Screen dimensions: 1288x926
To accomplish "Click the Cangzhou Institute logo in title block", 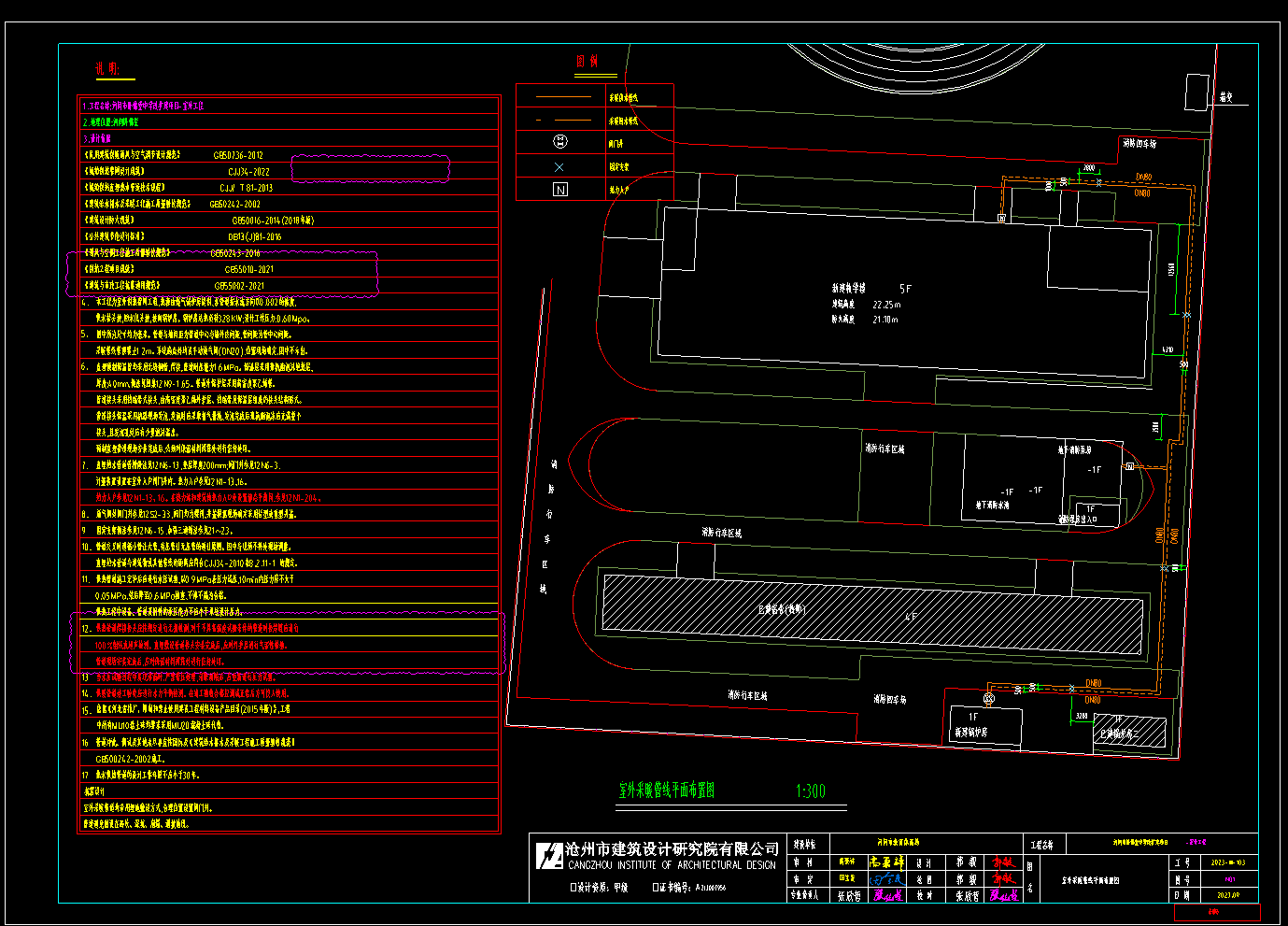I will [x=549, y=855].
